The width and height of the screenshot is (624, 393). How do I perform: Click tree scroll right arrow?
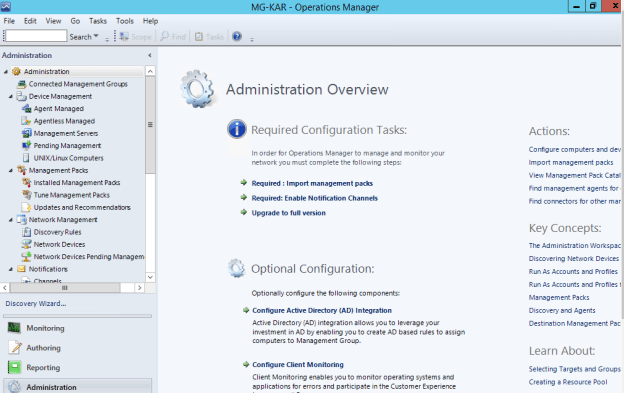pyautogui.click(x=139, y=288)
